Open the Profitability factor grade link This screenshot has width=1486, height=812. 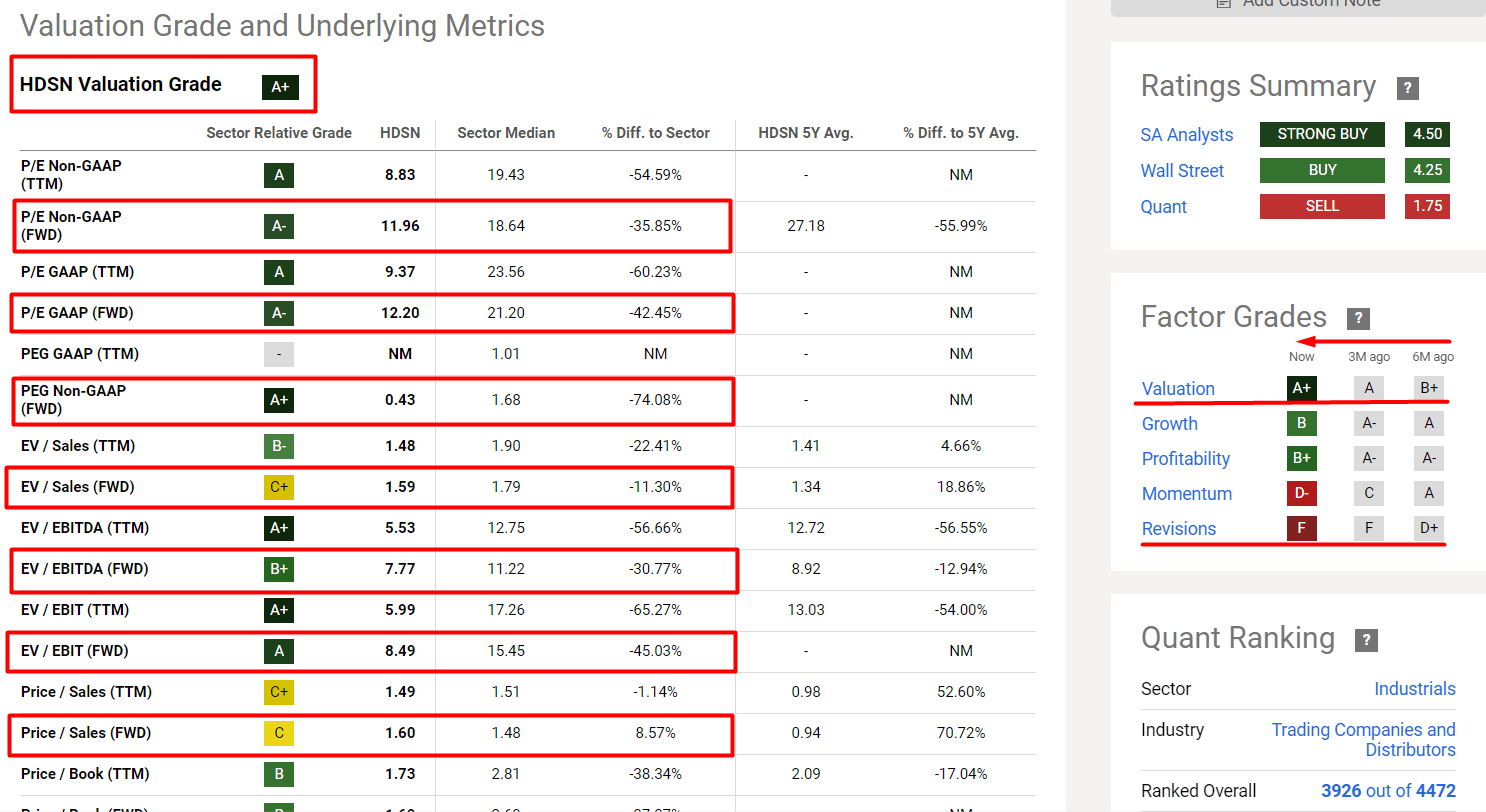[x=1186, y=459]
